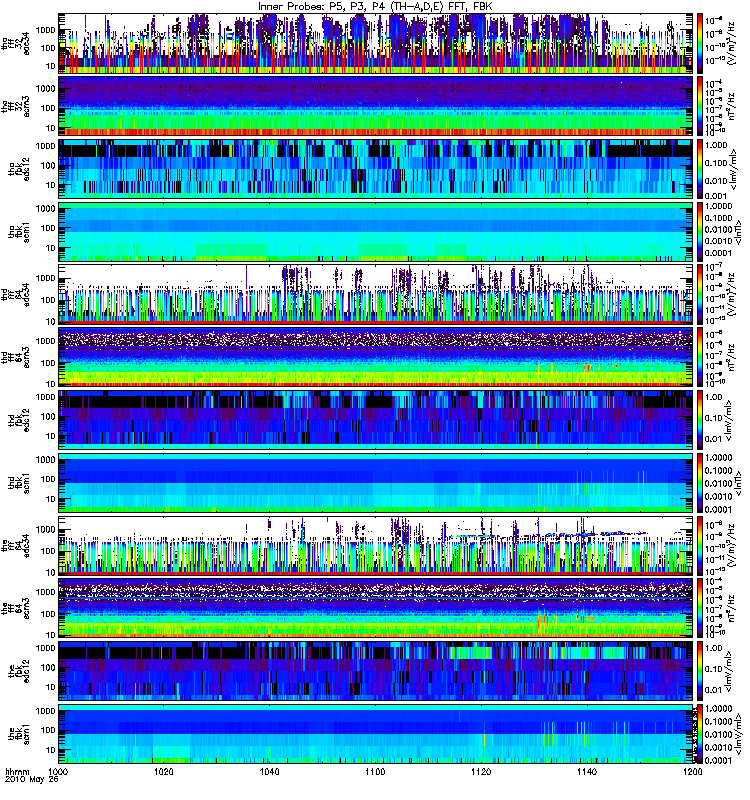This screenshot has height=800, width=750.
Task: Select the "thd fff 64 edc34" panel label
Action: 15,294
